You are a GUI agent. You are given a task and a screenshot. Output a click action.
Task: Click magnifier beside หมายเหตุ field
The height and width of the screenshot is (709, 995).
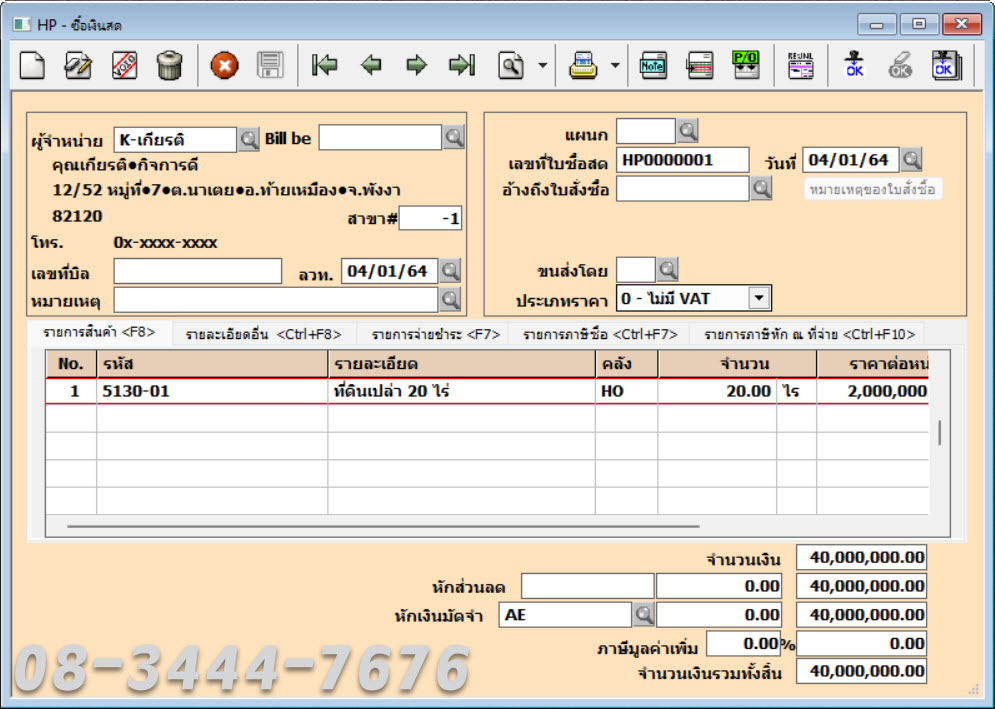point(450,300)
